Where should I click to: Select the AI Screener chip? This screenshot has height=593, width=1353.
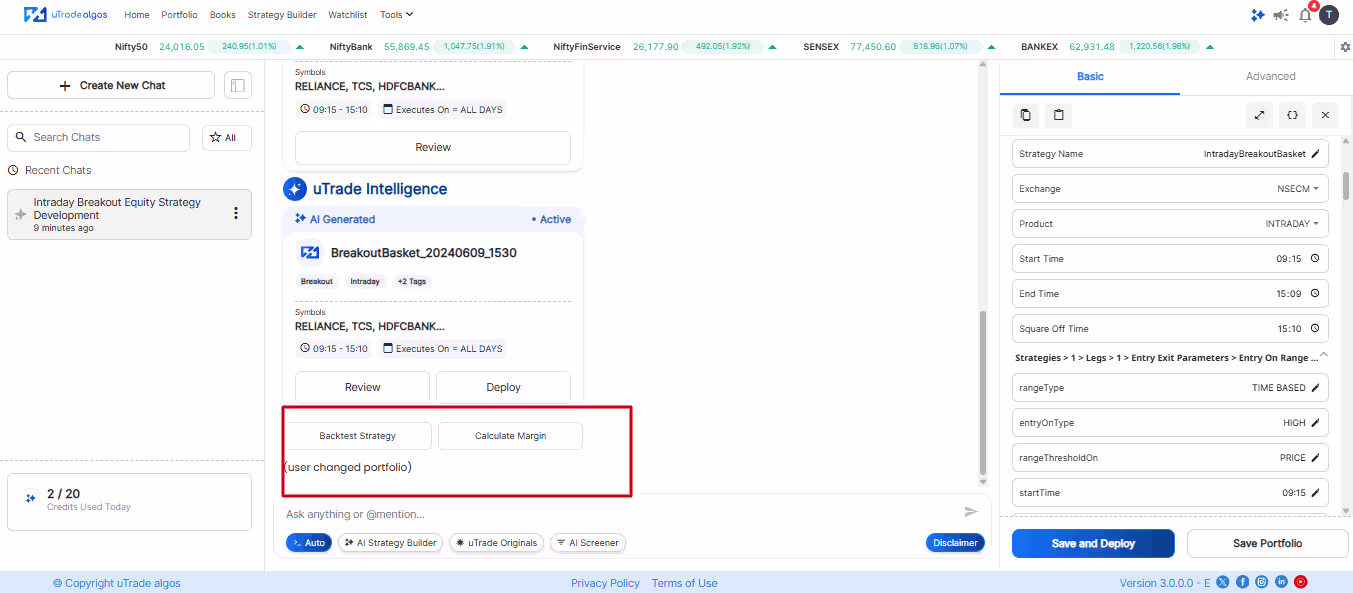pos(588,543)
